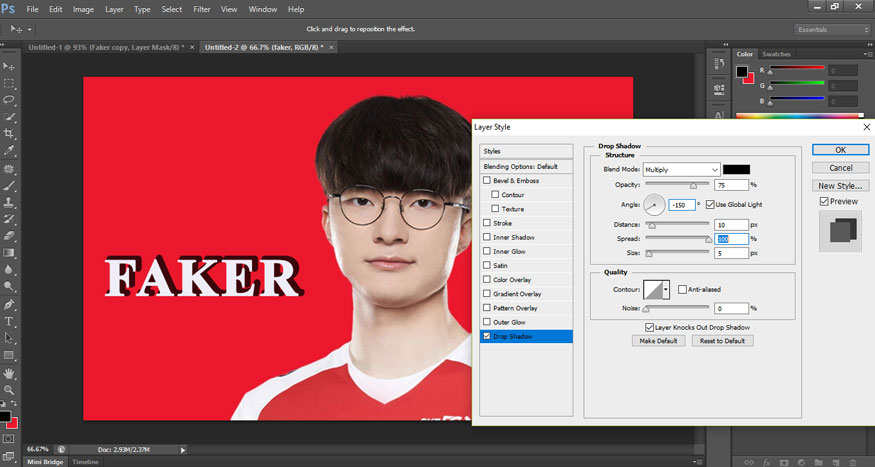The height and width of the screenshot is (467, 875).
Task: Enable the Inner Shadow checkbox
Action: click(x=487, y=237)
